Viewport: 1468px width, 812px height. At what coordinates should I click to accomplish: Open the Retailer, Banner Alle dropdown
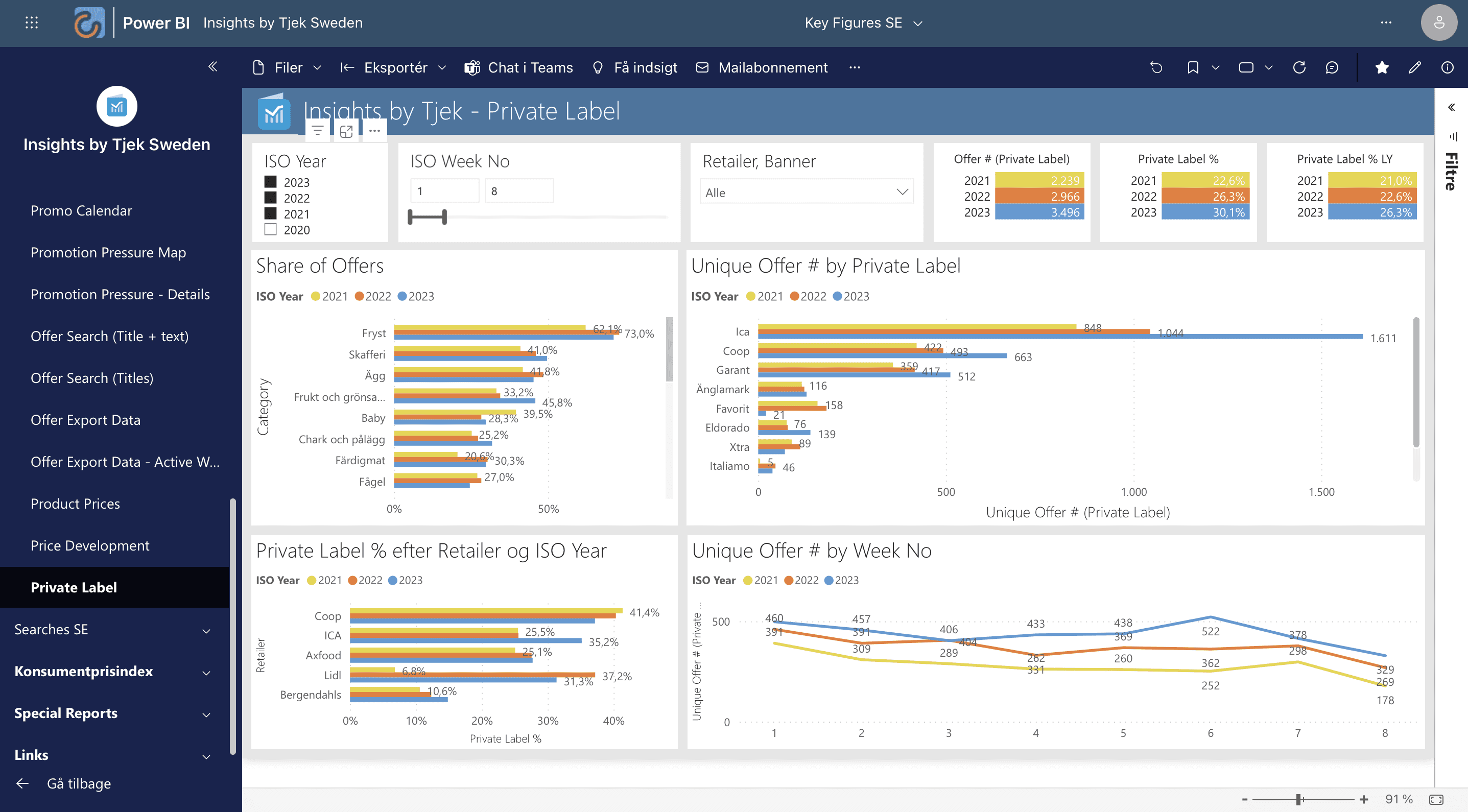pyautogui.click(x=806, y=192)
